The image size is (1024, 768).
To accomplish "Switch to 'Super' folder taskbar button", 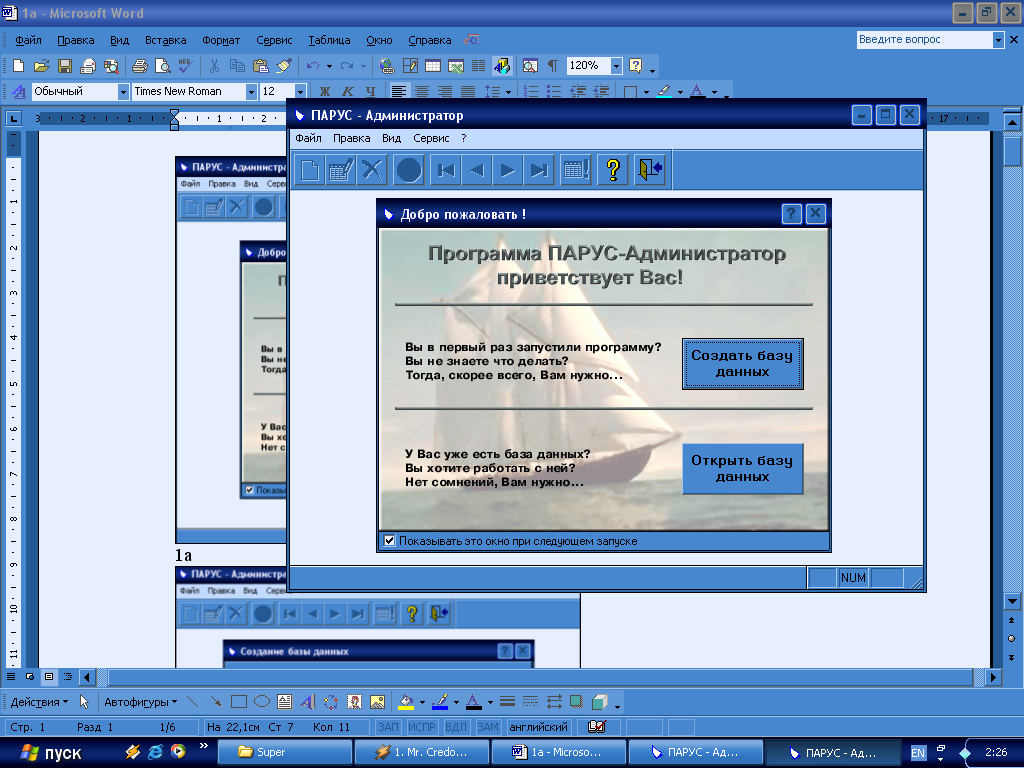I will [x=285, y=752].
